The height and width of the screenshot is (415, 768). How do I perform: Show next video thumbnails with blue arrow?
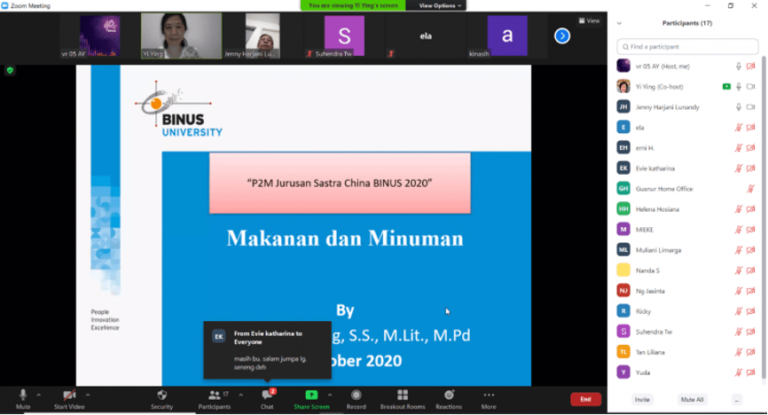[x=562, y=36]
